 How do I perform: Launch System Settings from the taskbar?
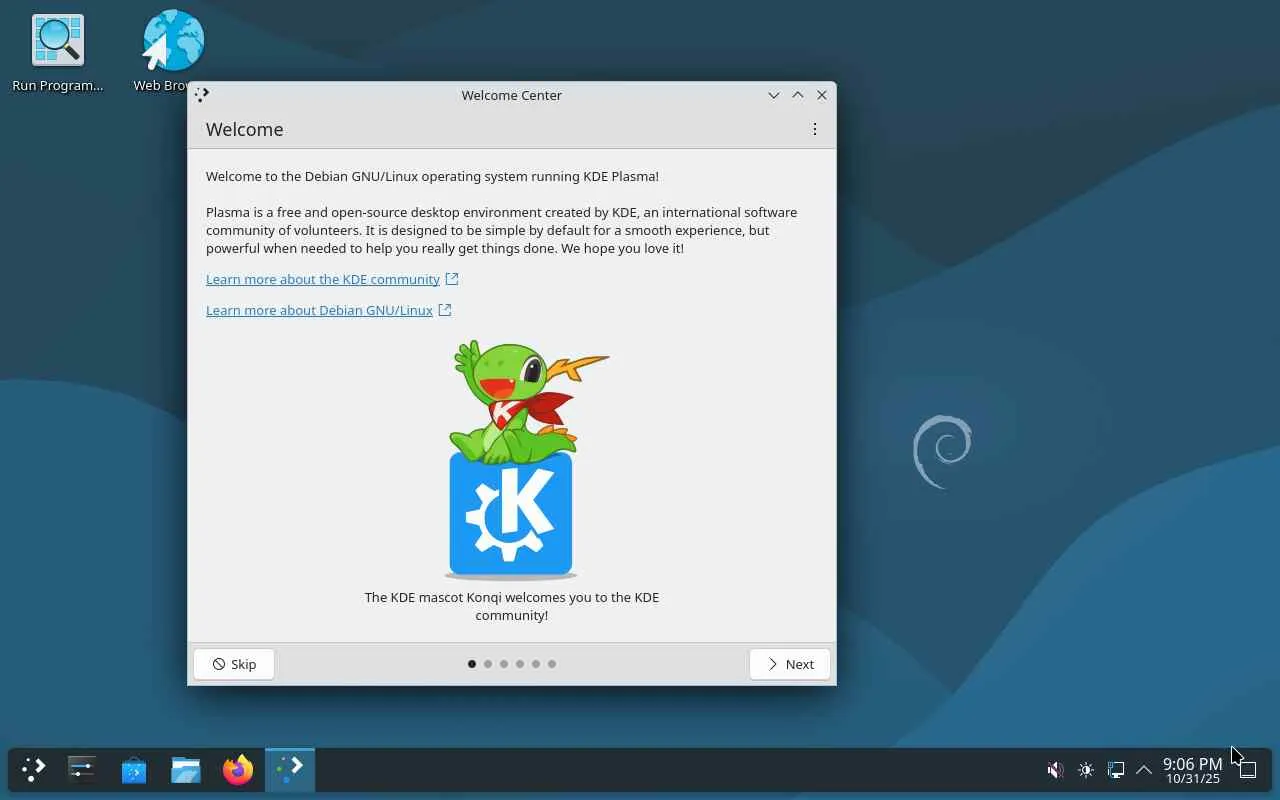click(x=82, y=769)
